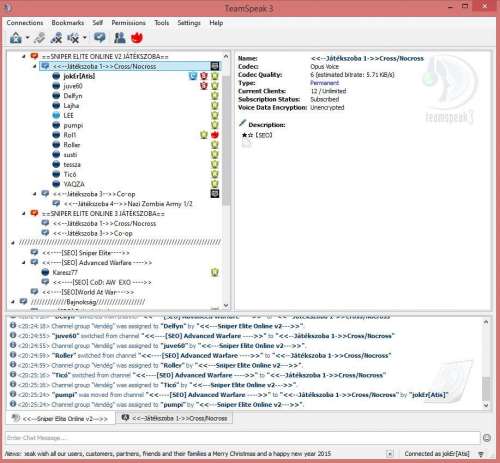500x463 pixels.
Task: Click channel icon of [SEO] Sniper Elite
Action: tap(34, 252)
